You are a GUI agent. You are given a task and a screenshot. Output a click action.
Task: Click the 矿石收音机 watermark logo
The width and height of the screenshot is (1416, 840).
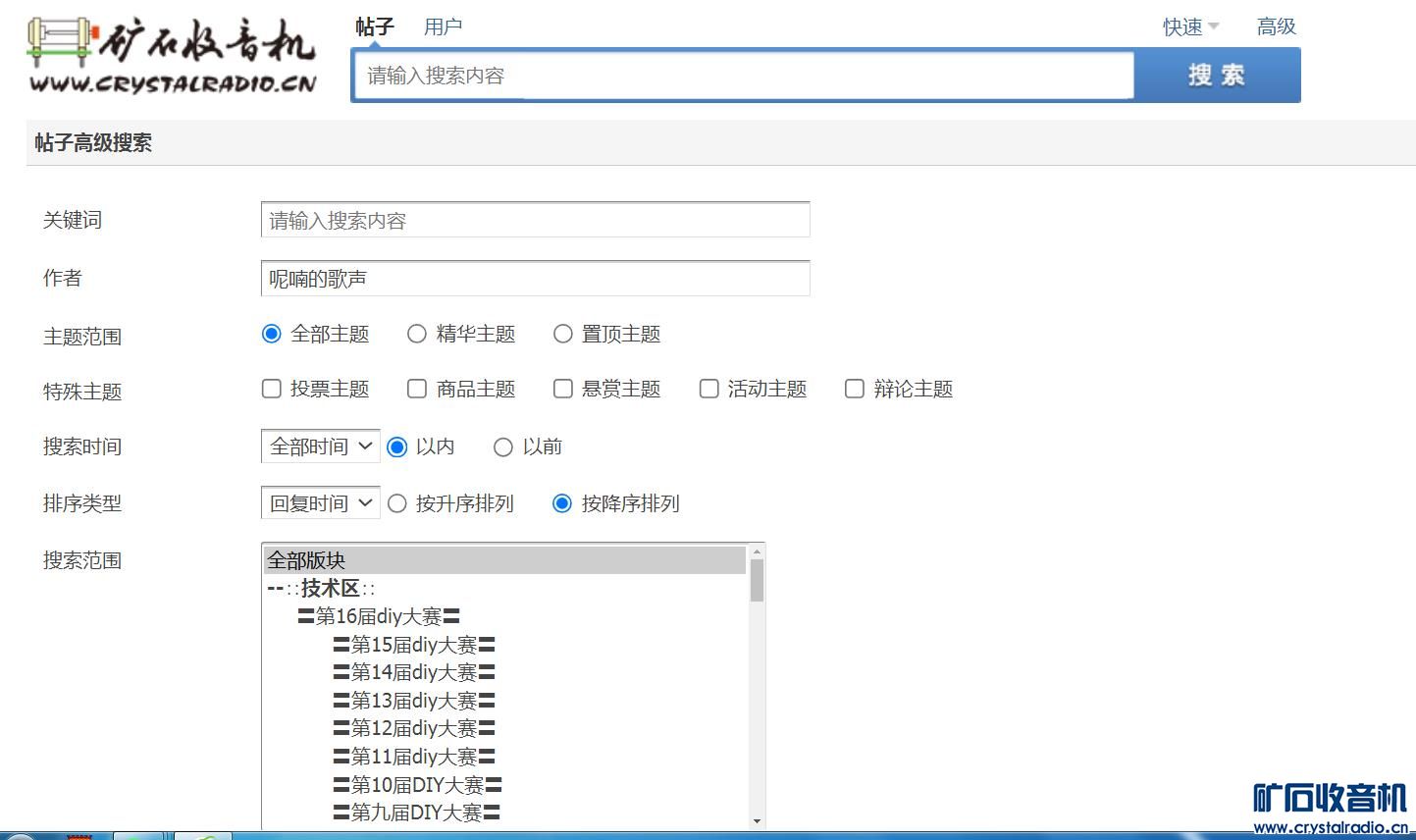click(x=1330, y=807)
